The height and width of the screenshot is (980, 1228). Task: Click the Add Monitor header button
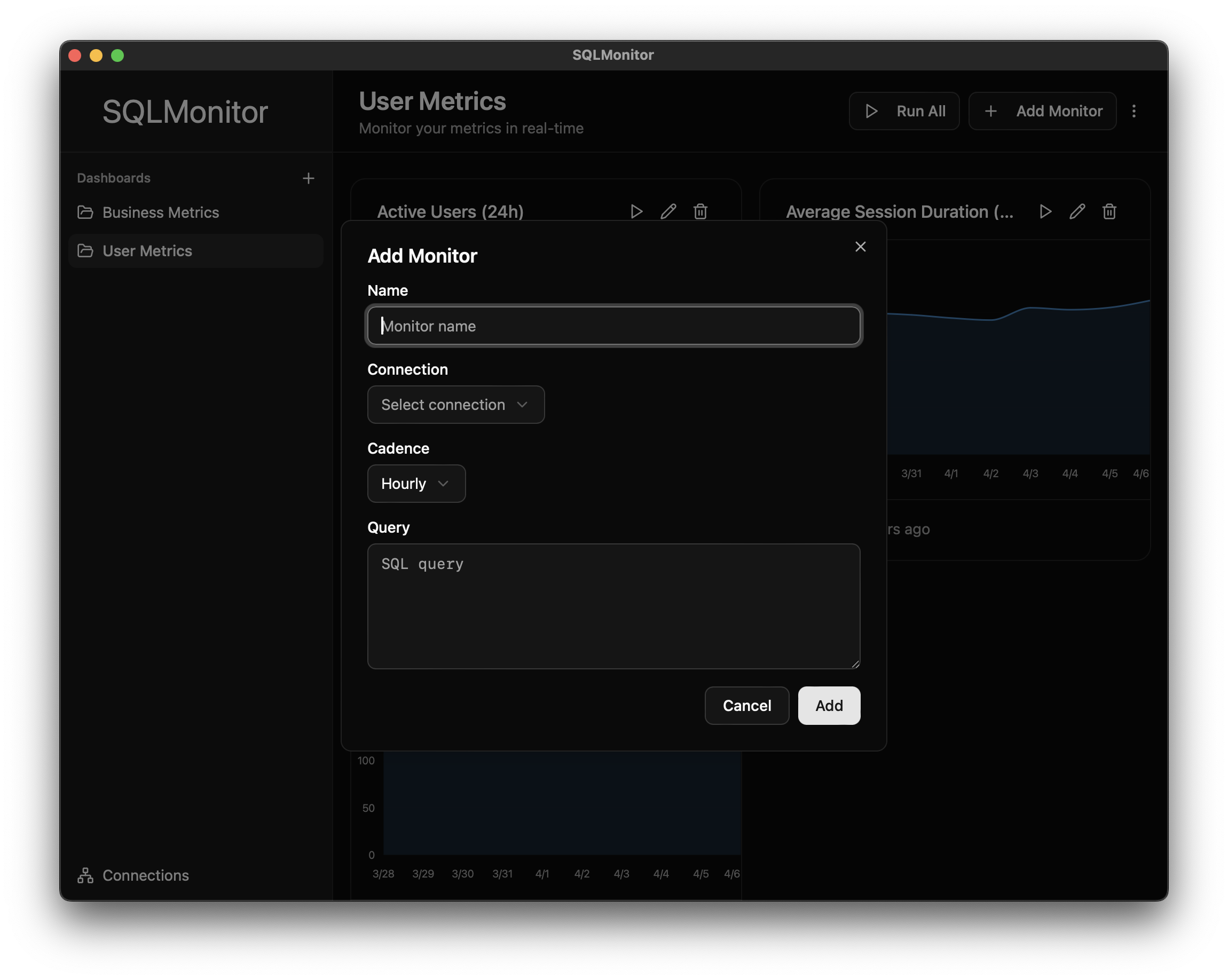[1042, 111]
